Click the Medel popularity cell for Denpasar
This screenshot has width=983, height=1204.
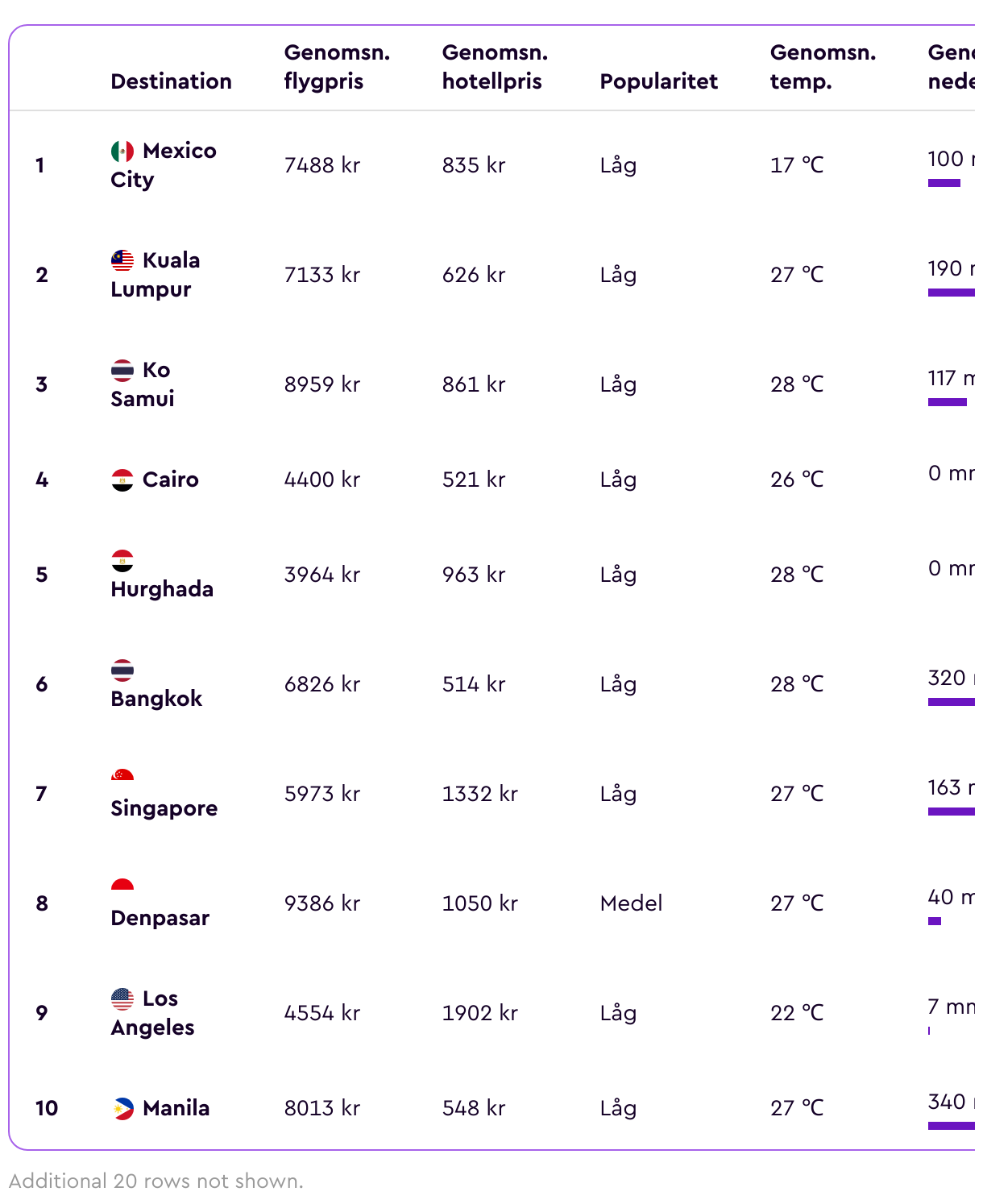632,903
